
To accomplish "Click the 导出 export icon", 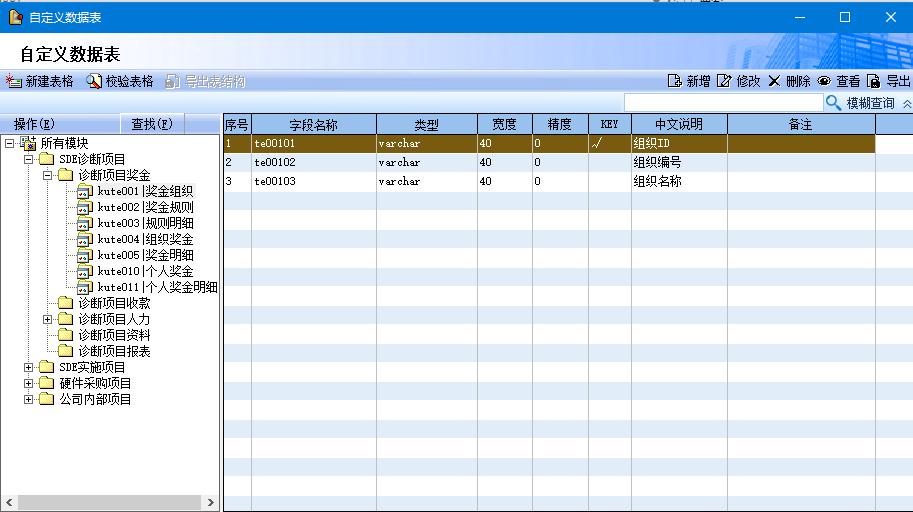I will pos(874,81).
